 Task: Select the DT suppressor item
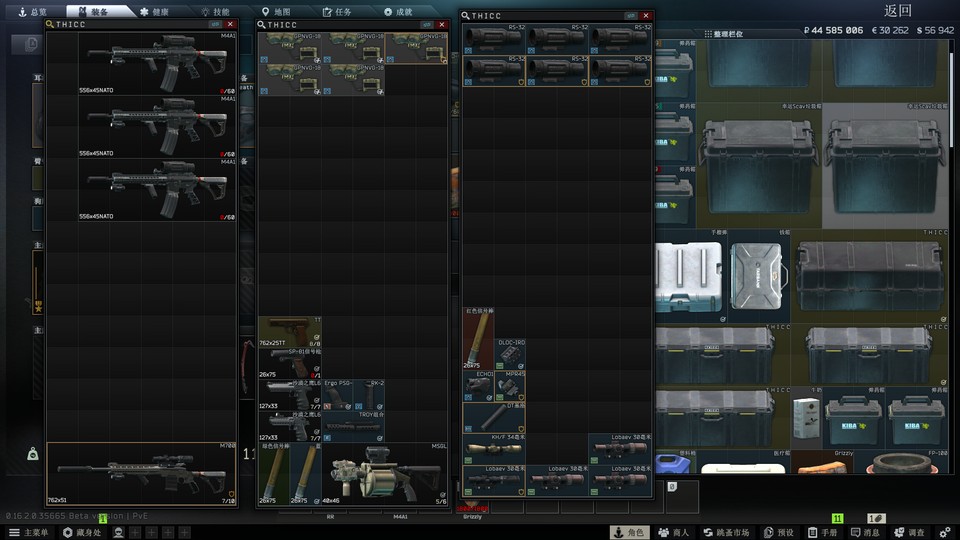494,418
